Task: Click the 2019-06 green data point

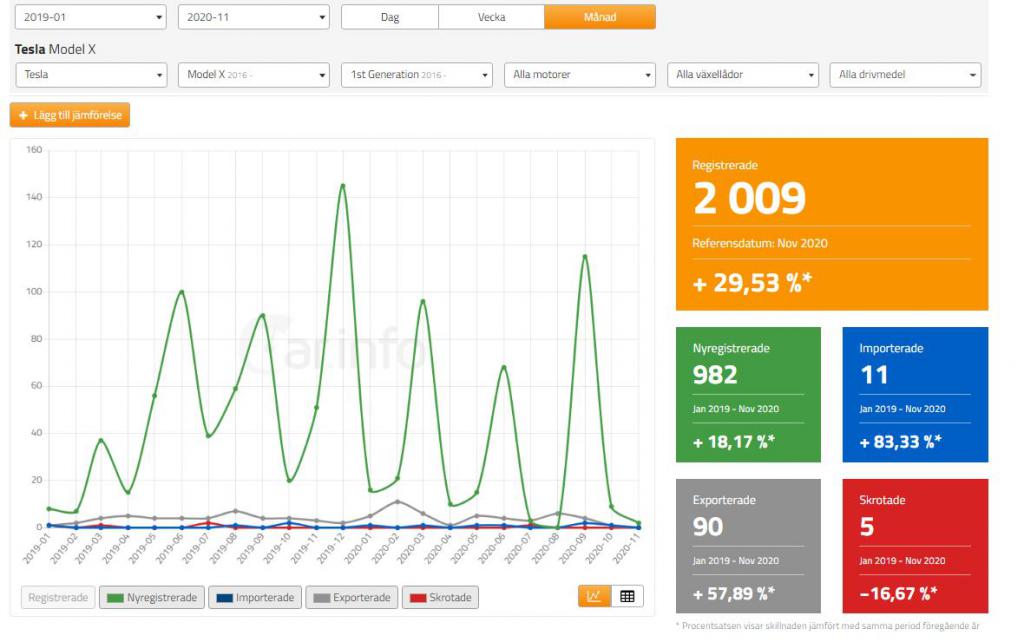Action: pyautogui.click(x=182, y=292)
